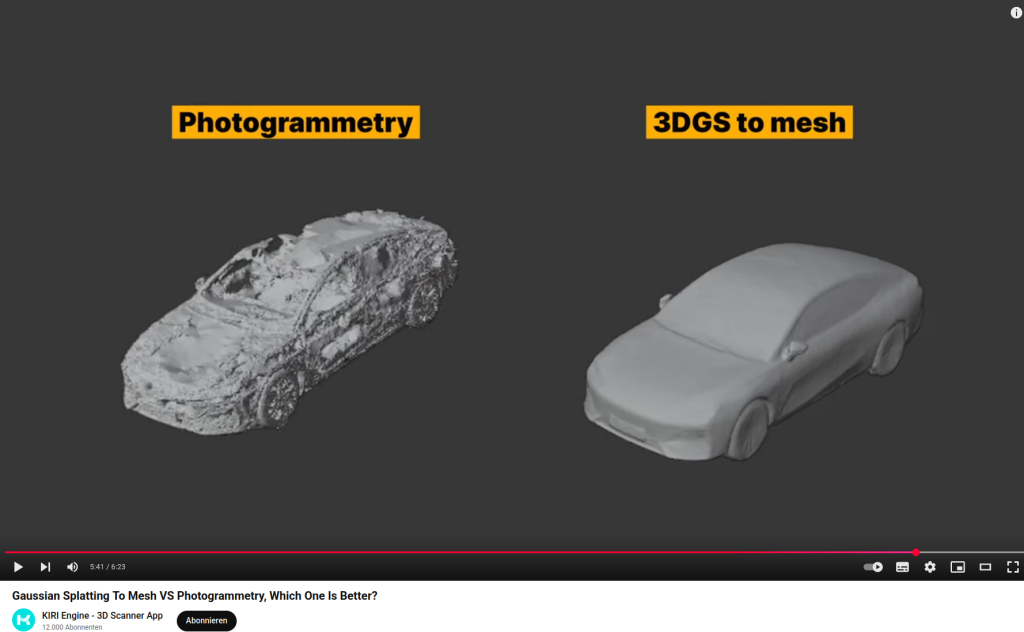Click the video title about Gaussian Splatting
The image size is (1024, 632).
click(194, 596)
